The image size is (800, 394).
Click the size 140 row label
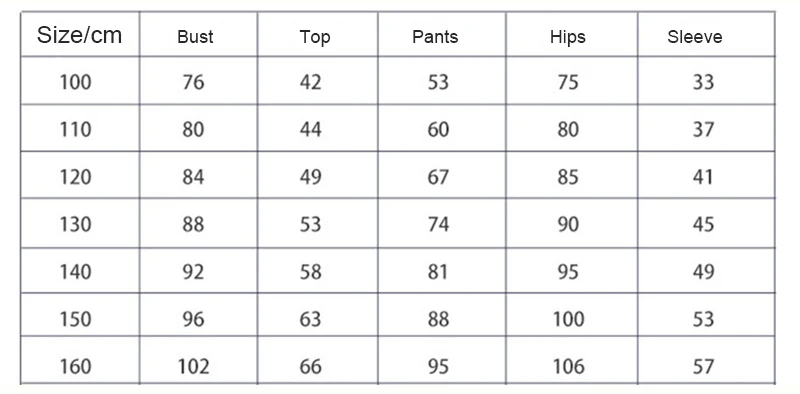click(76, 272)
